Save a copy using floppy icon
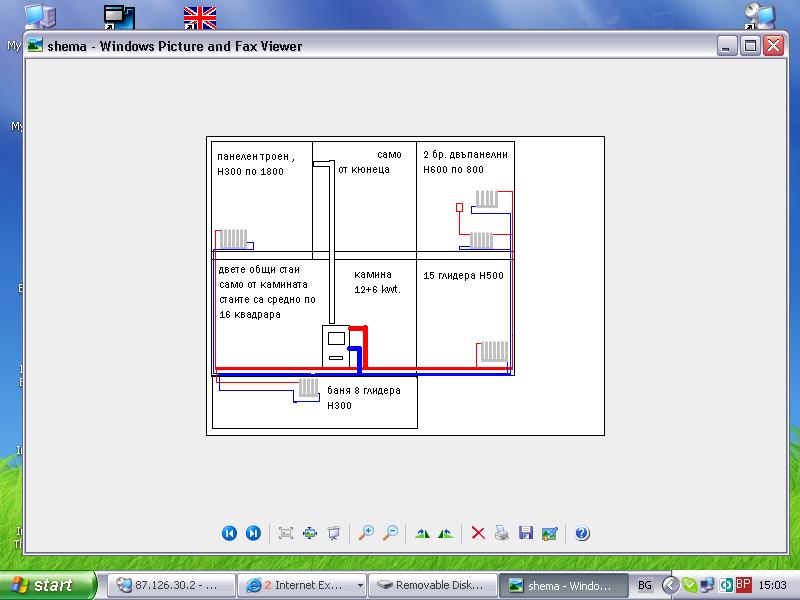 click(526, 534)
